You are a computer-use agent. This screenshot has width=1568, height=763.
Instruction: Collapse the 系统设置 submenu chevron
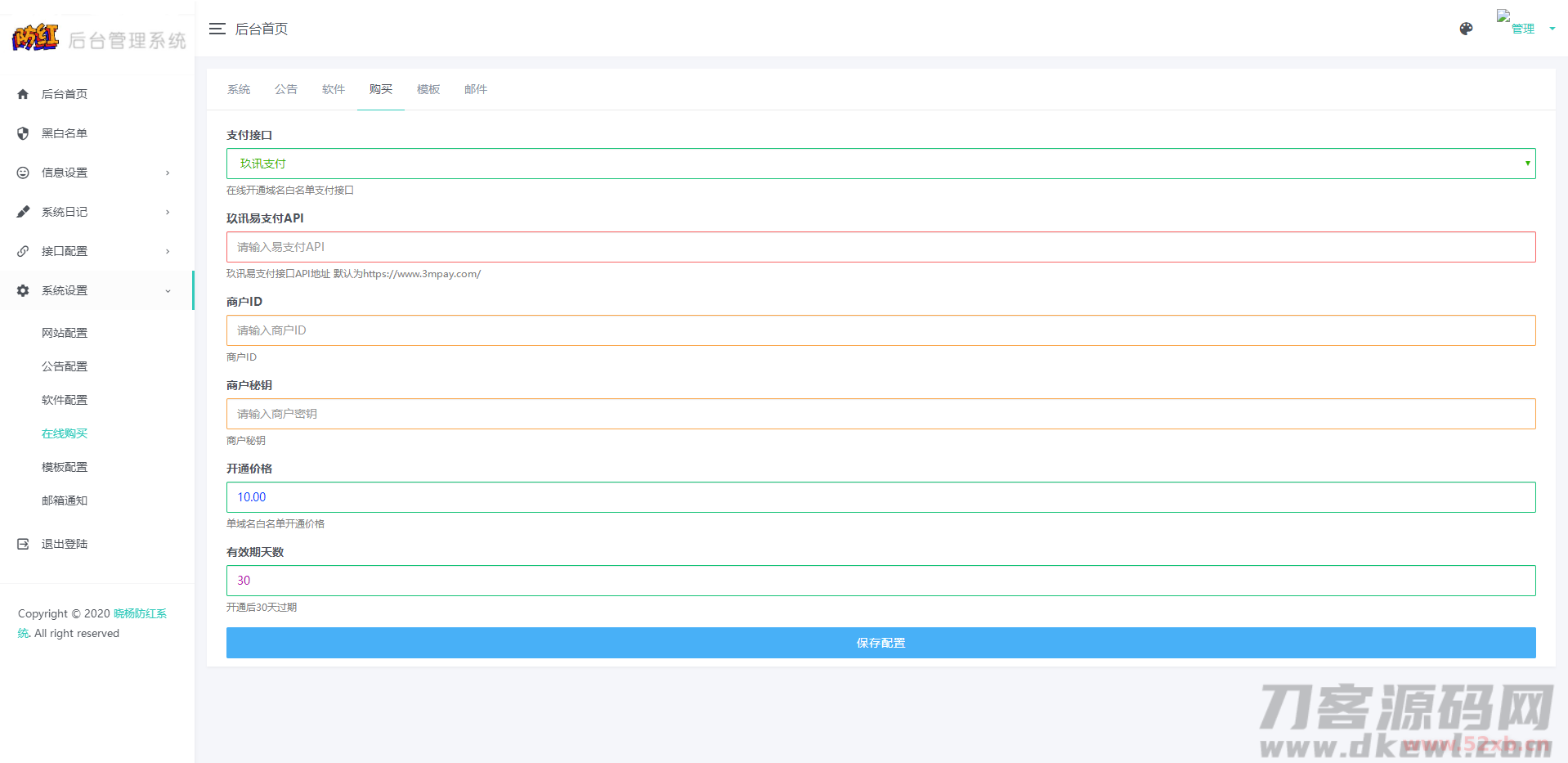168,290
